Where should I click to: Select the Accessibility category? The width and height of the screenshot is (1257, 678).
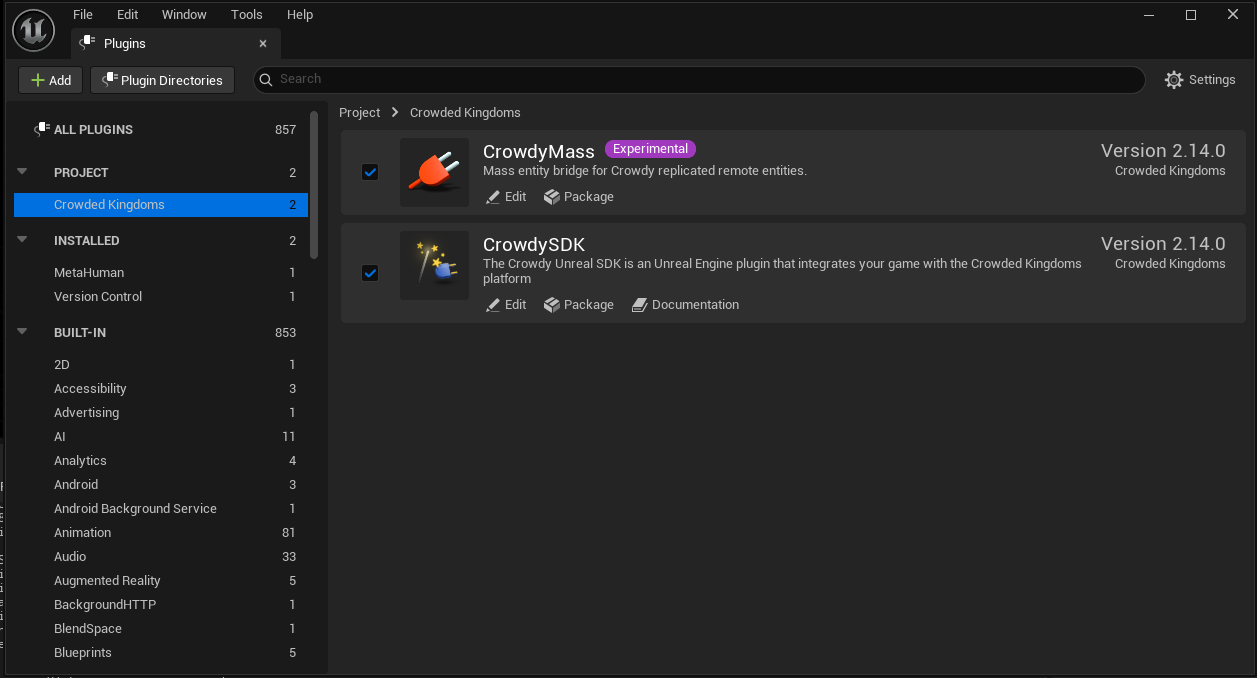[x=161, y=388]
